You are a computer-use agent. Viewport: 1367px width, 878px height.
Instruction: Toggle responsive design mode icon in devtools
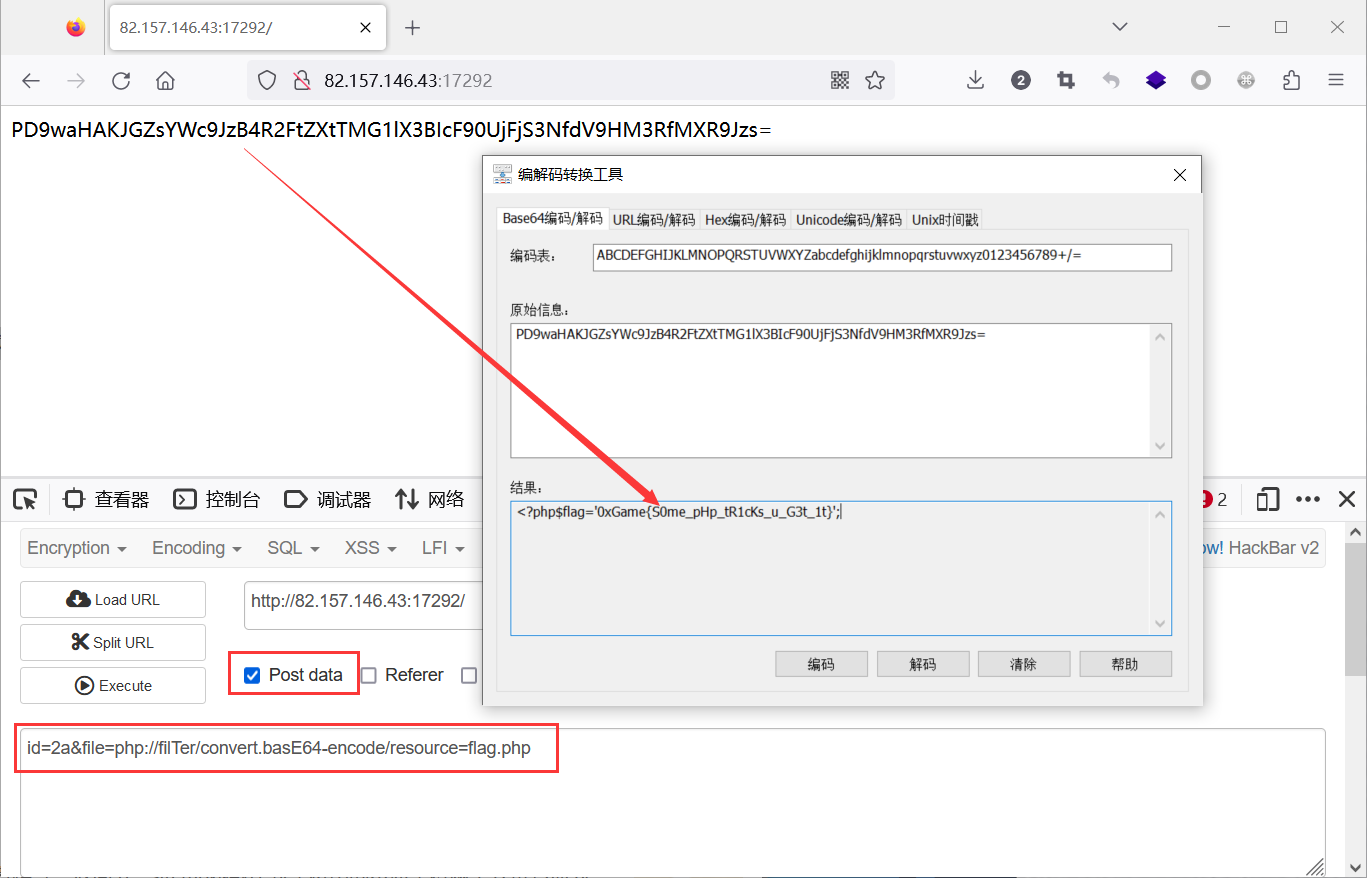1268,499
